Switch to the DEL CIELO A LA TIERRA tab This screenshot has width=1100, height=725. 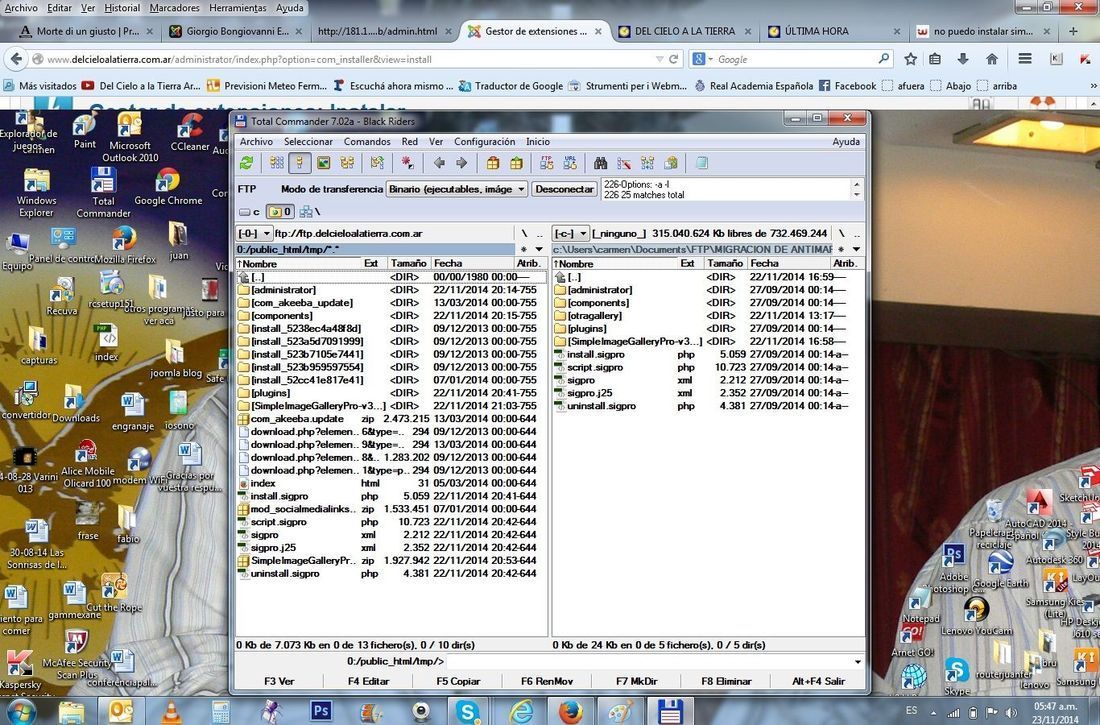(x=685, y=32)
